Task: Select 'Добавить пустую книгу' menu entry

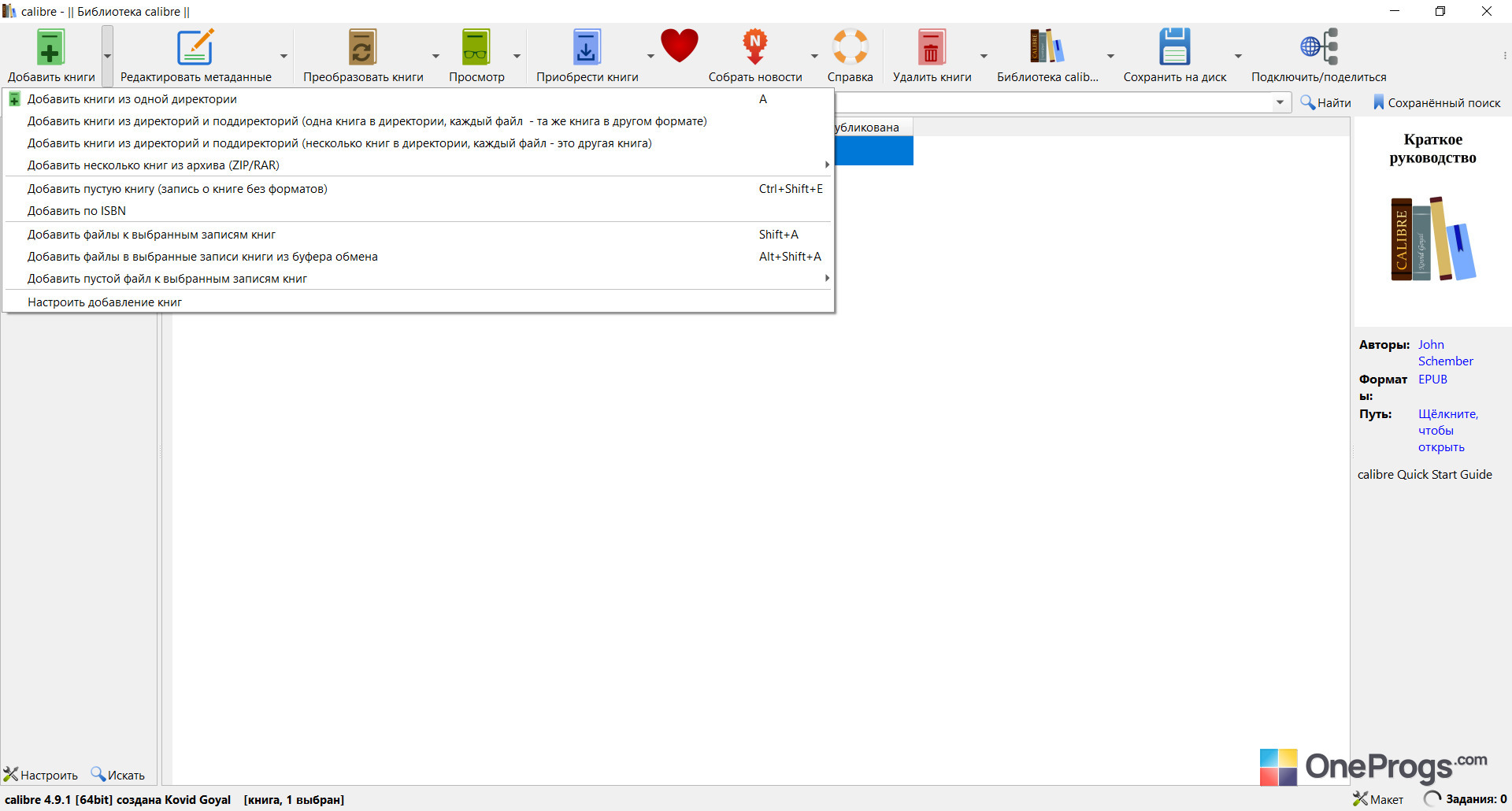Action: (x=418, y=189)
